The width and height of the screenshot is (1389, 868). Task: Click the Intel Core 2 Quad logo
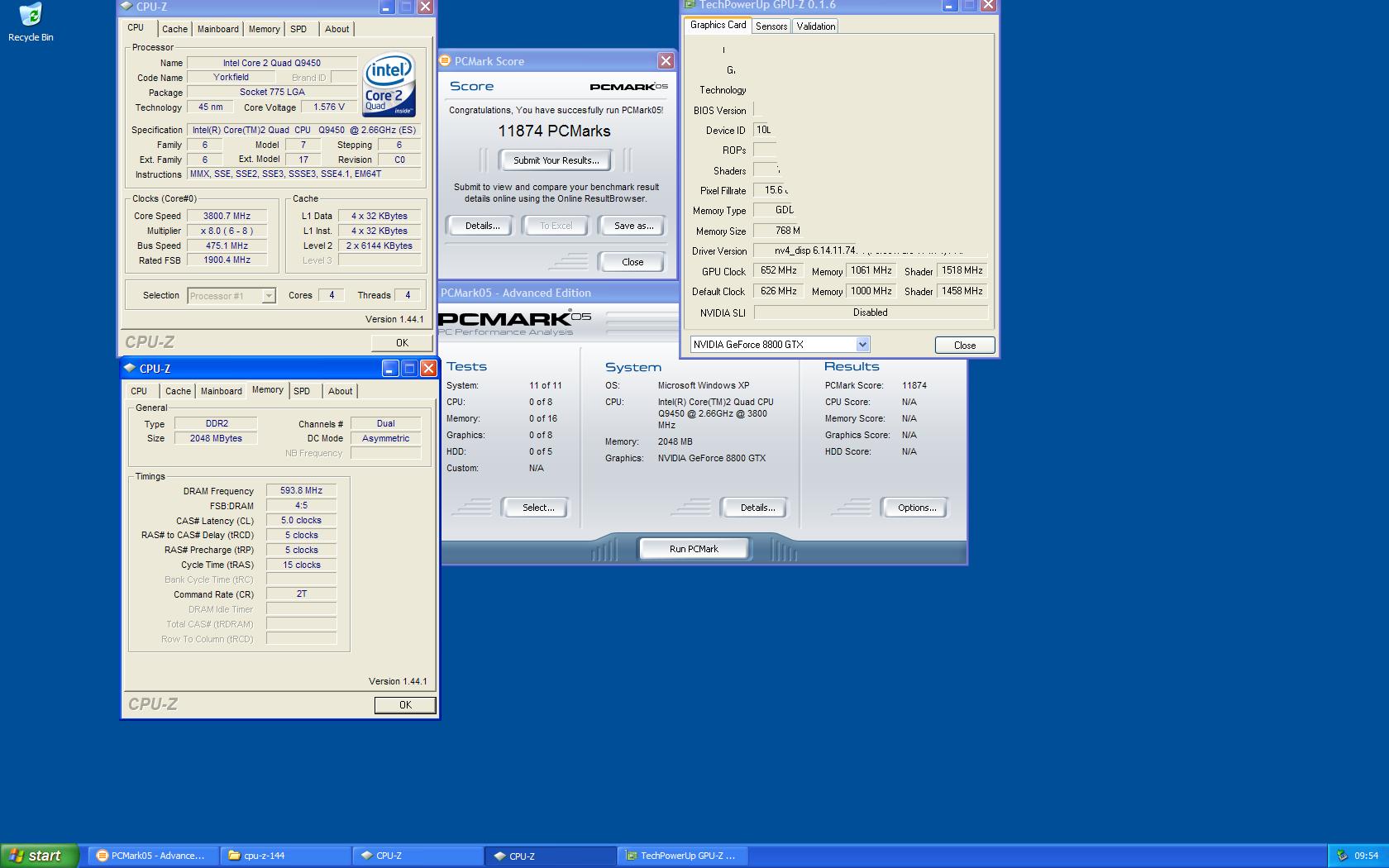[389, 87]
